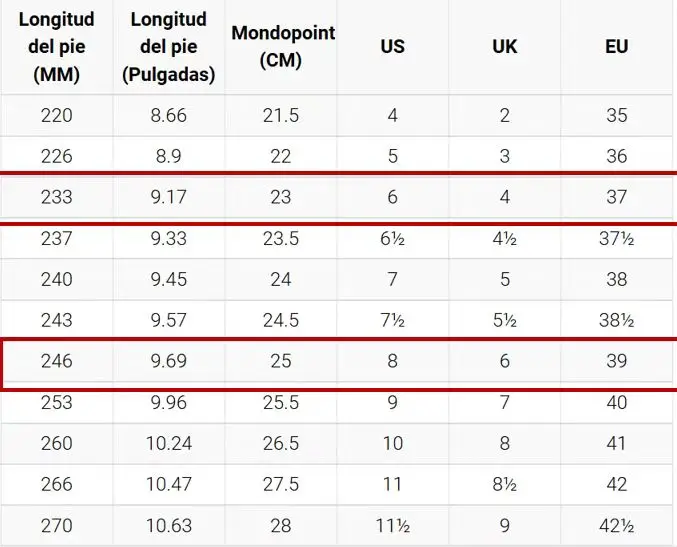Click the UK size 8½ cell
The image size is (677, 547).
504,485
